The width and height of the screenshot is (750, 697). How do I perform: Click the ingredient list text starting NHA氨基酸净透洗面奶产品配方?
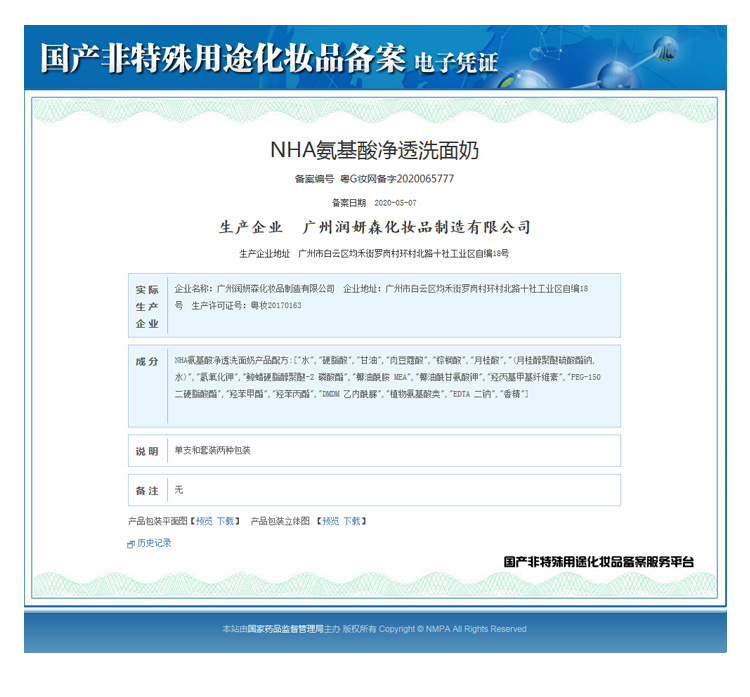387,377
